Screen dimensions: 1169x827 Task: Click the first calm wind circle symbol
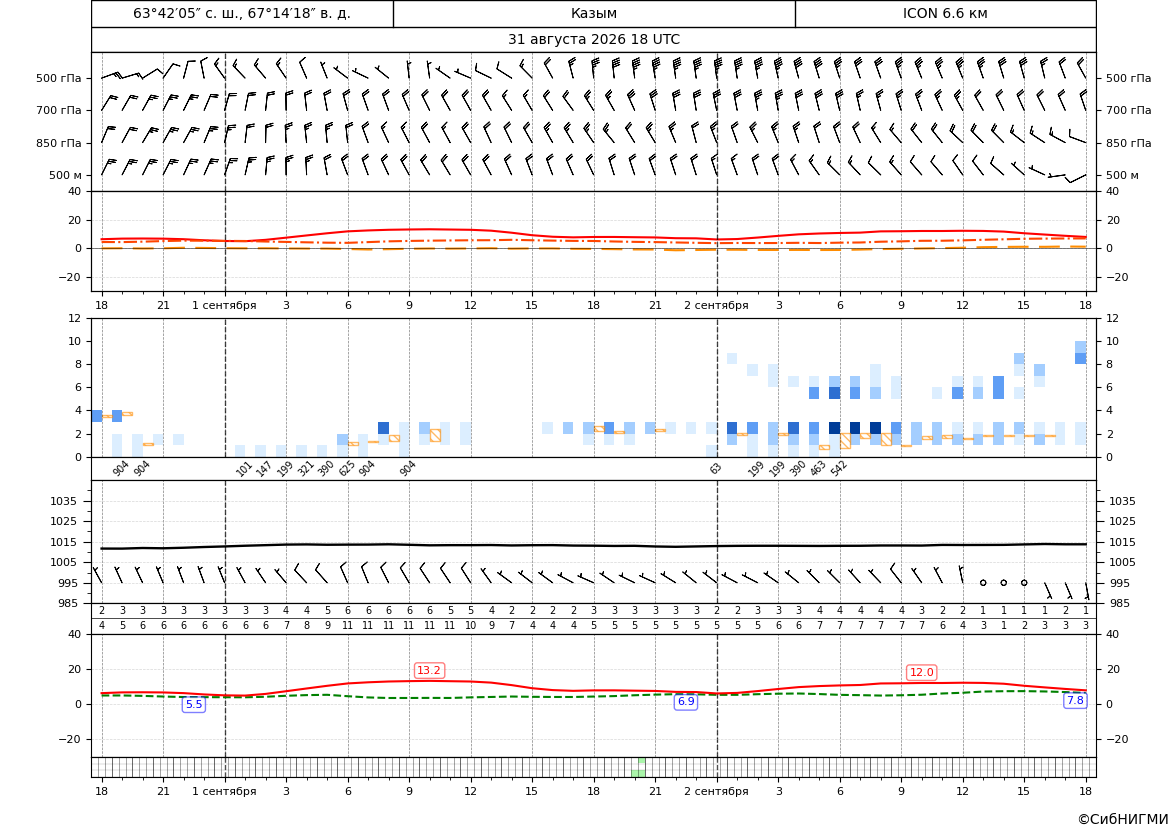pos(983,582)
